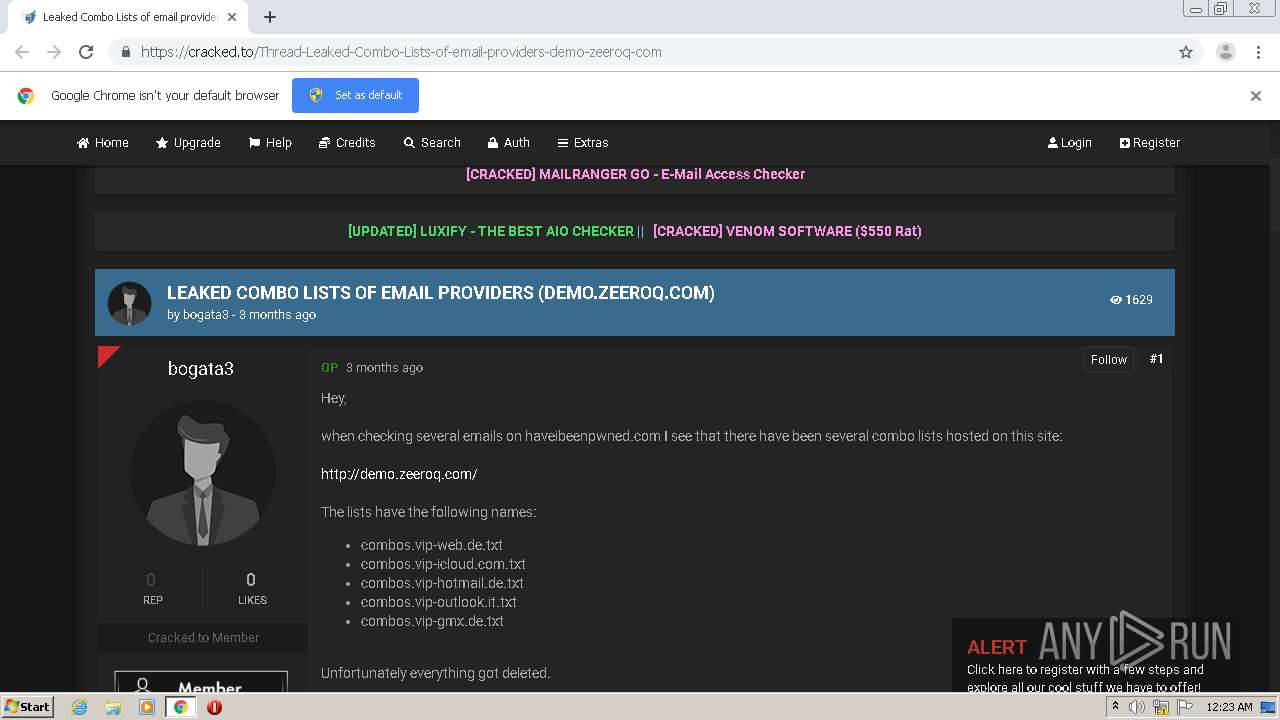Click the network tray icon
The width and height of the screenshot is (1280, 720).
pos(1161,707)
